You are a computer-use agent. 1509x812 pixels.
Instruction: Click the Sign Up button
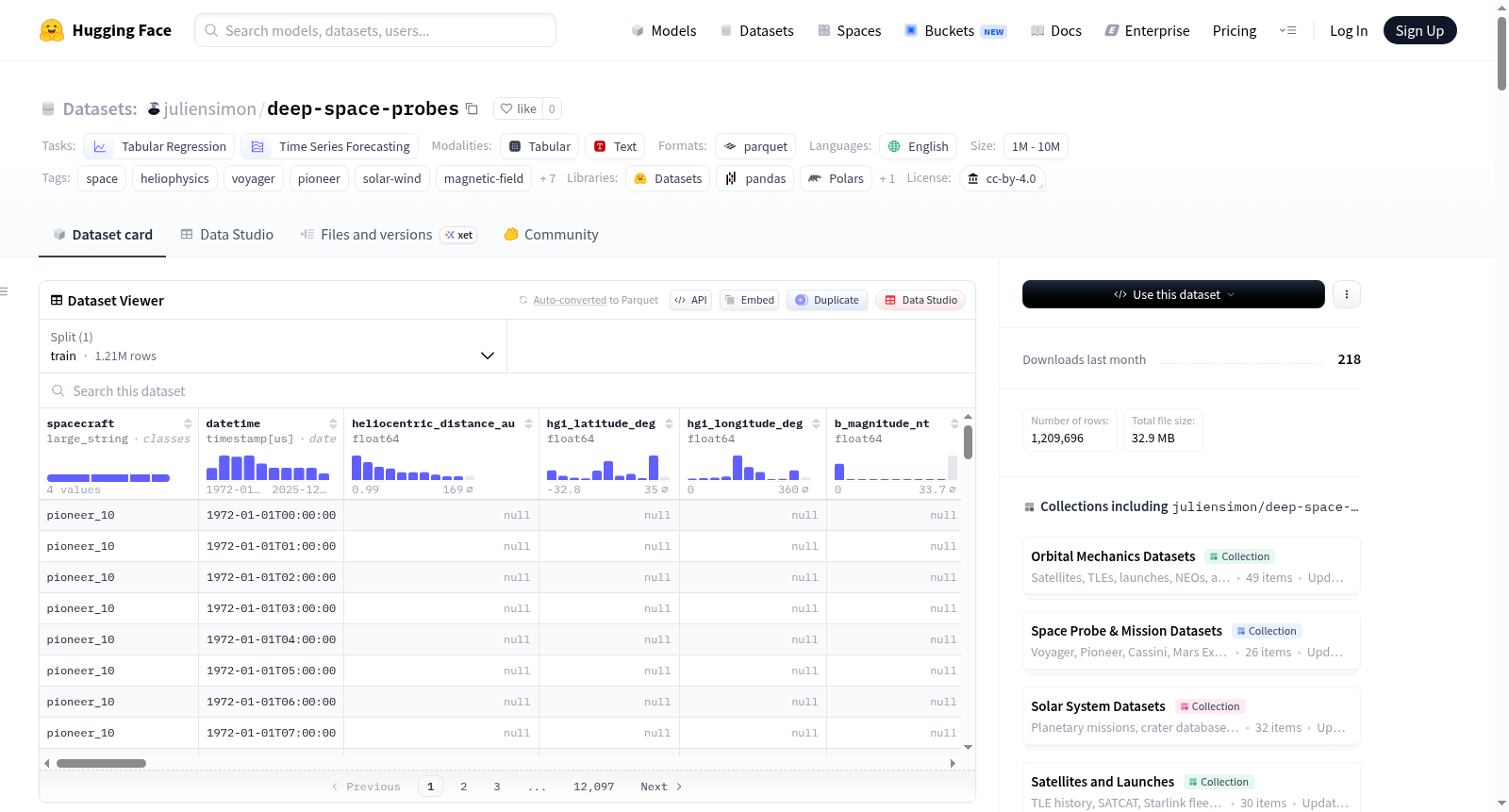1419,30
